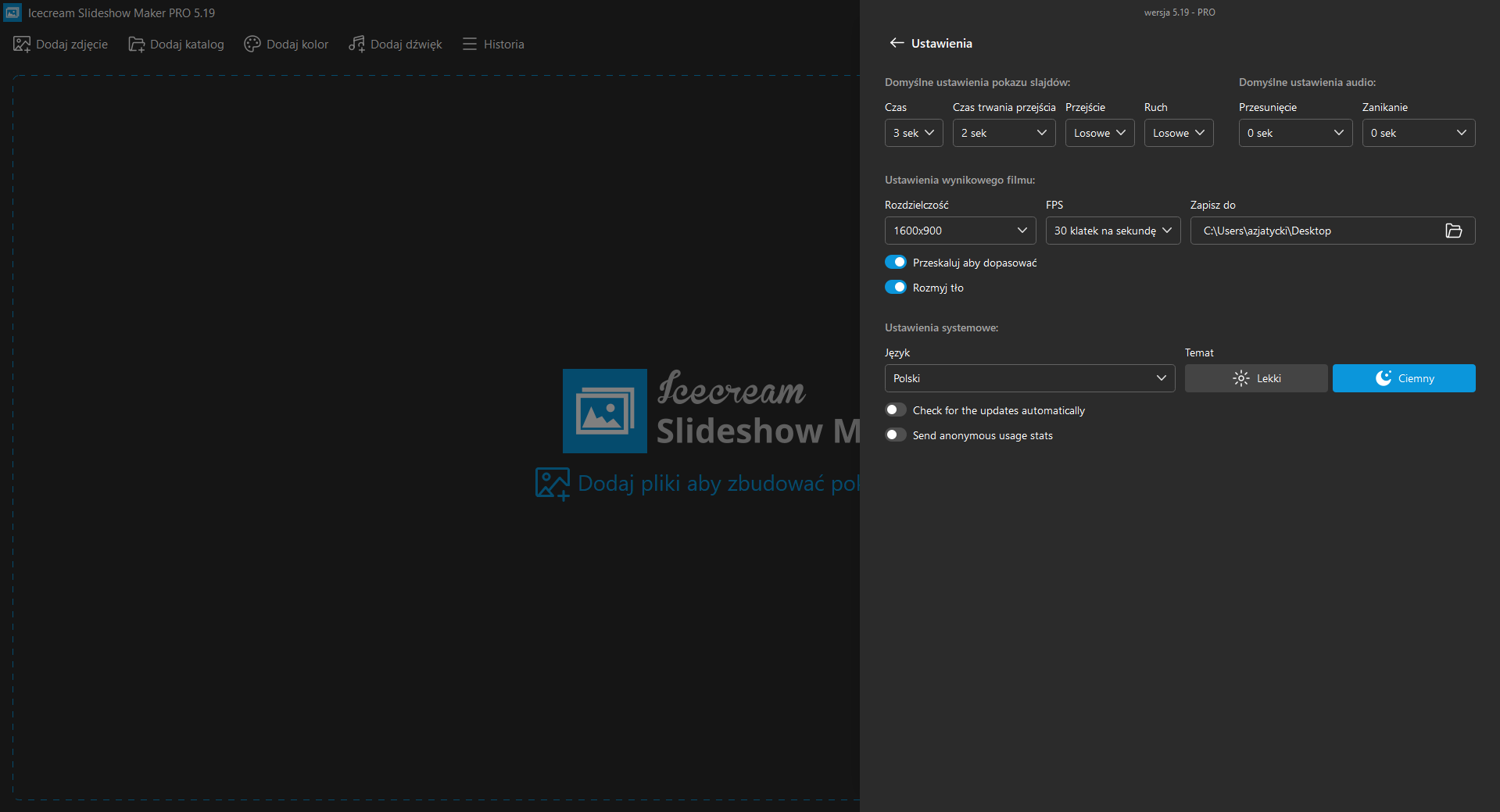1500x812 pixels.
Task: Open the Czas 3 sek dropdown
Action: click(x=914, y=133)
